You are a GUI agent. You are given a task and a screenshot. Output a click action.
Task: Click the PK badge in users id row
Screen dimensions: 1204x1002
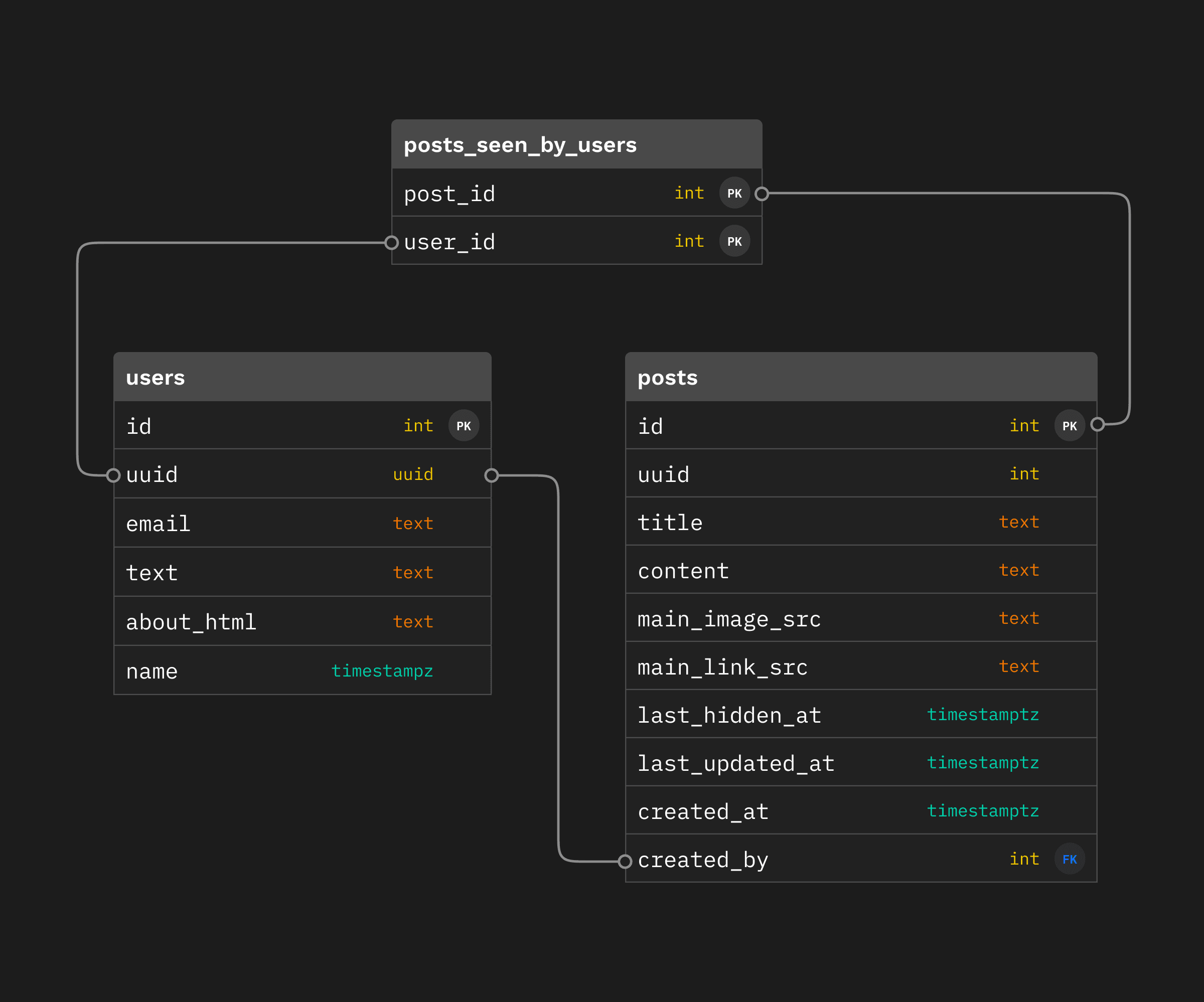tap(463, 426)
